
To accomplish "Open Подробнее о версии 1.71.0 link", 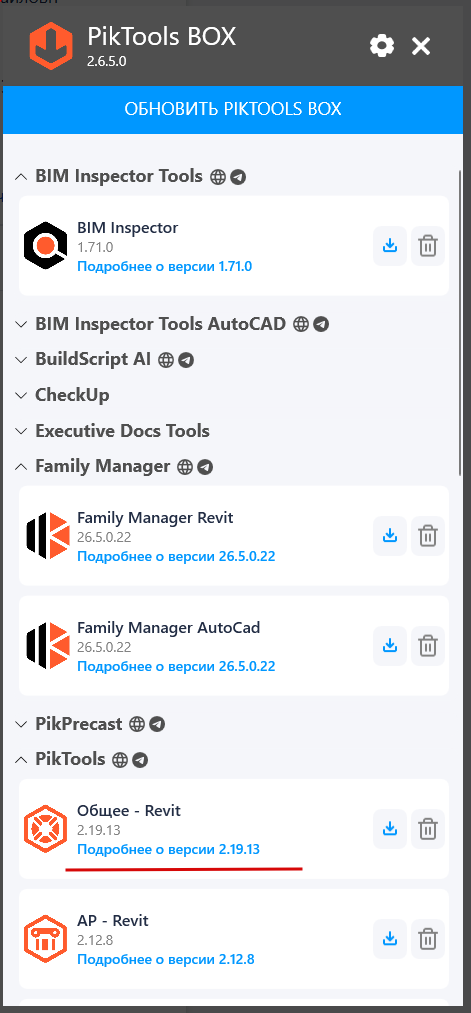I will point(164,266).
